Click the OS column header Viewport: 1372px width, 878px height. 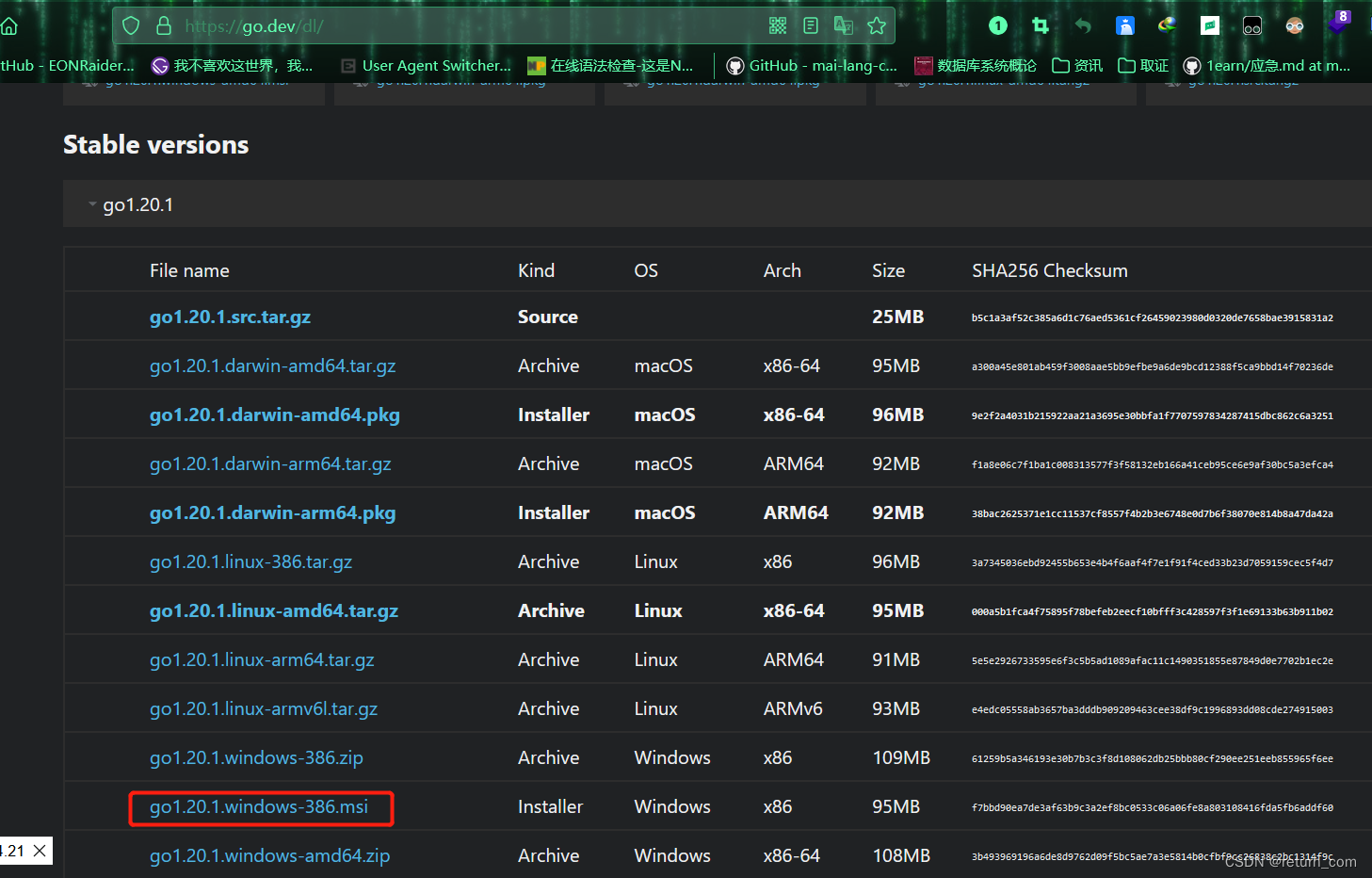tap(646, 270)
